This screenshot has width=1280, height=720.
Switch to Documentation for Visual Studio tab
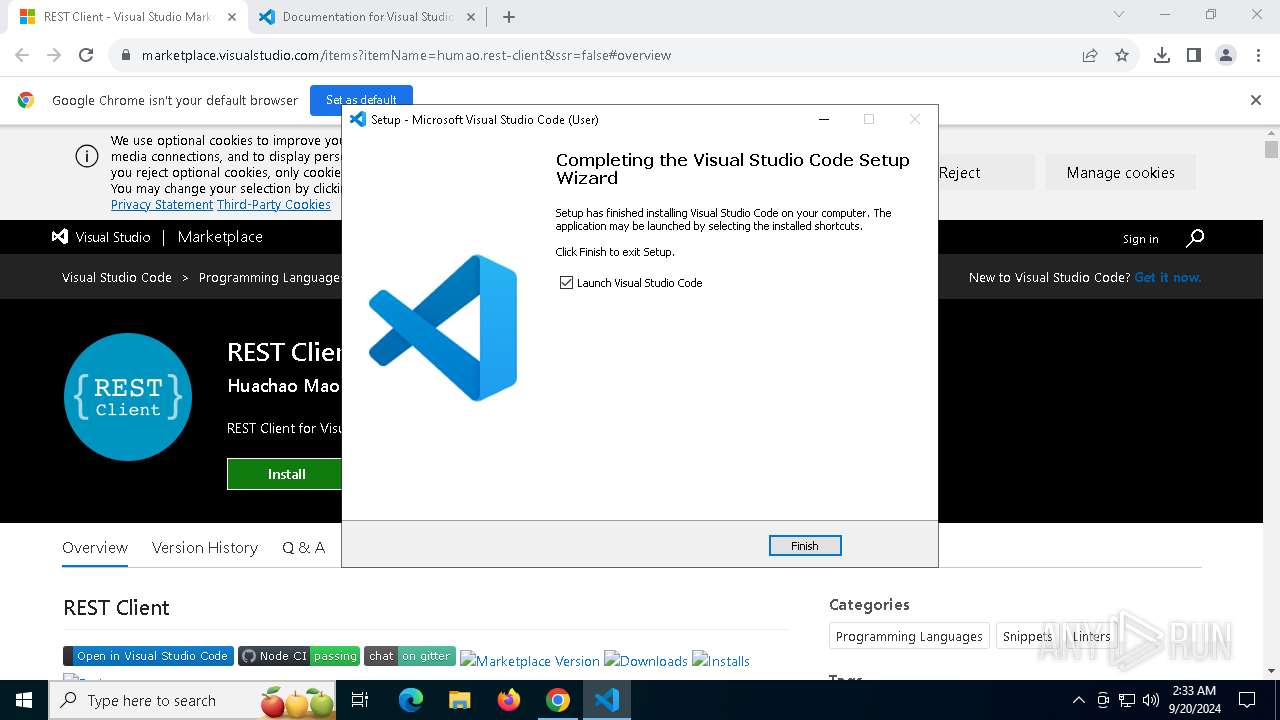[x=367, y=17]
